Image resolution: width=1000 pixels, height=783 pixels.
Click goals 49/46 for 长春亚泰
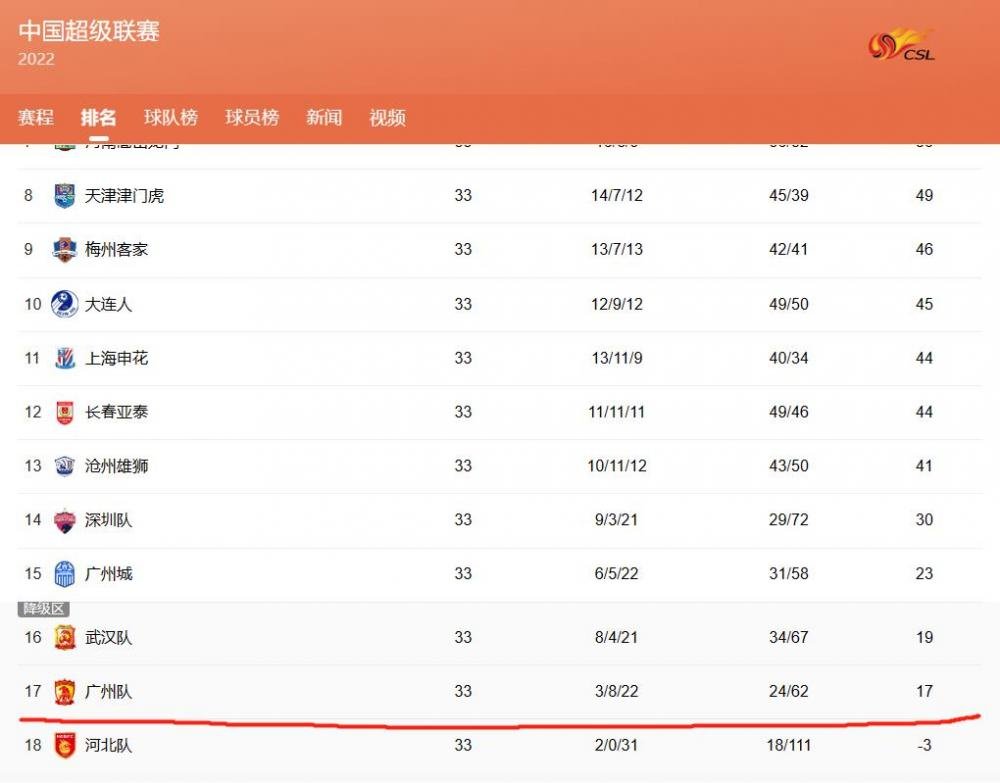click(789, 412)
